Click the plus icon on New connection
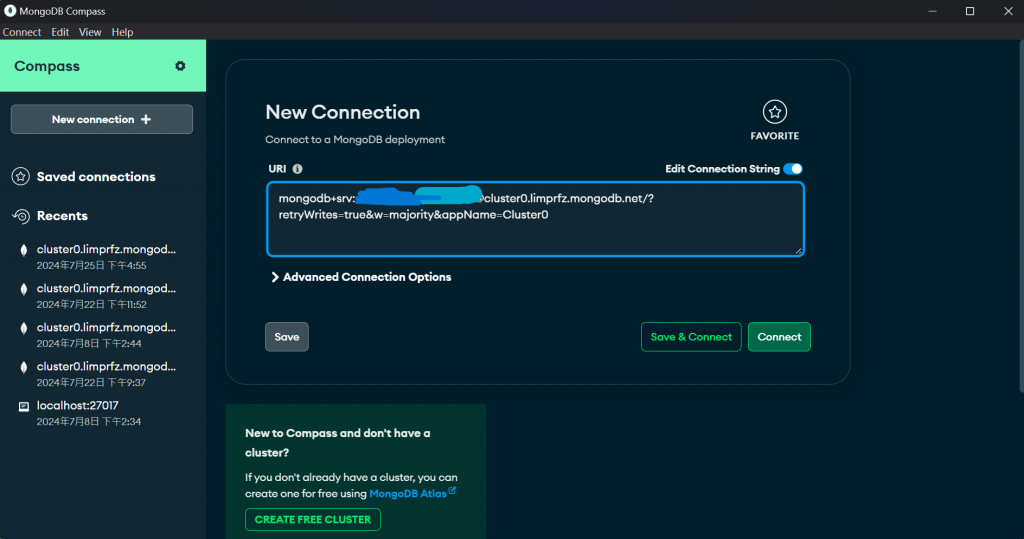 click(146, 119)
